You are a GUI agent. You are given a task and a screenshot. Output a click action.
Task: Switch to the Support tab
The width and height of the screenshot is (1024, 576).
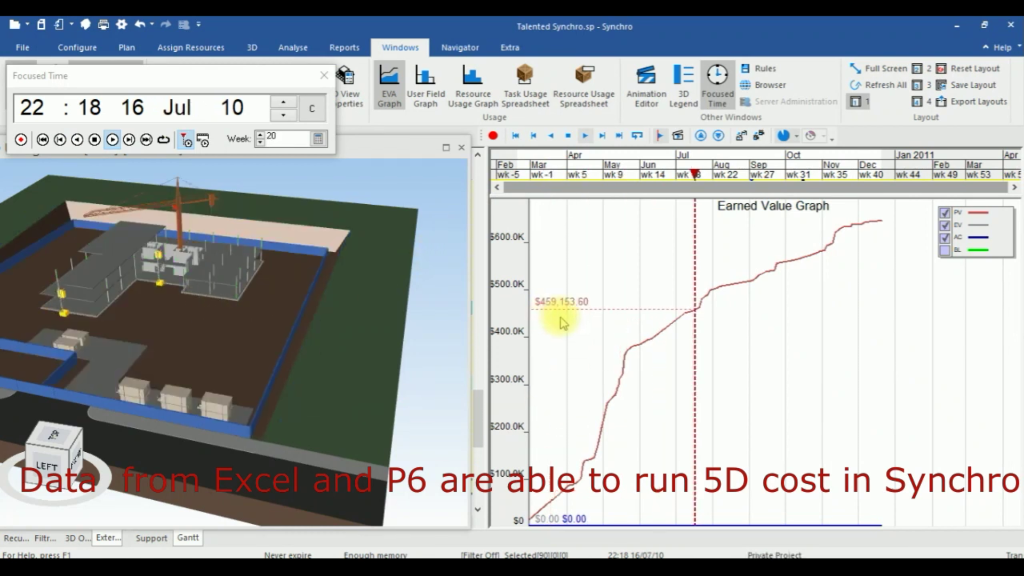point(152,538)
